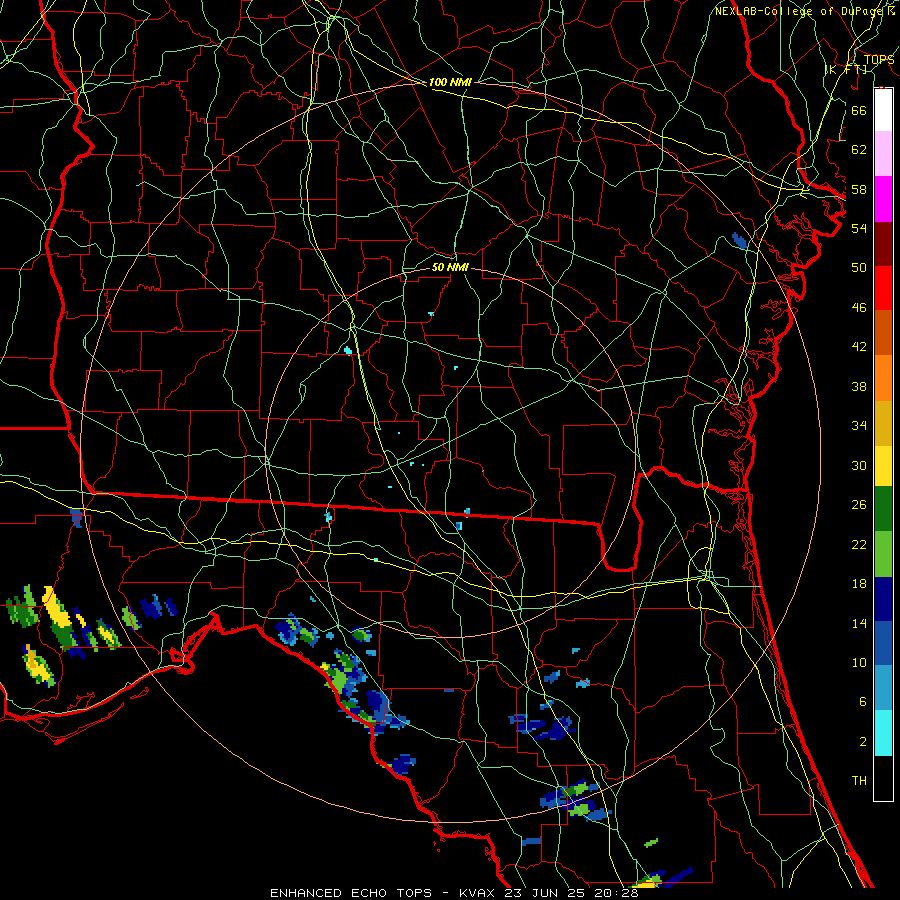Click the small isolated green echo near the bottom
The image size is (900, 900).
[651, 843]
